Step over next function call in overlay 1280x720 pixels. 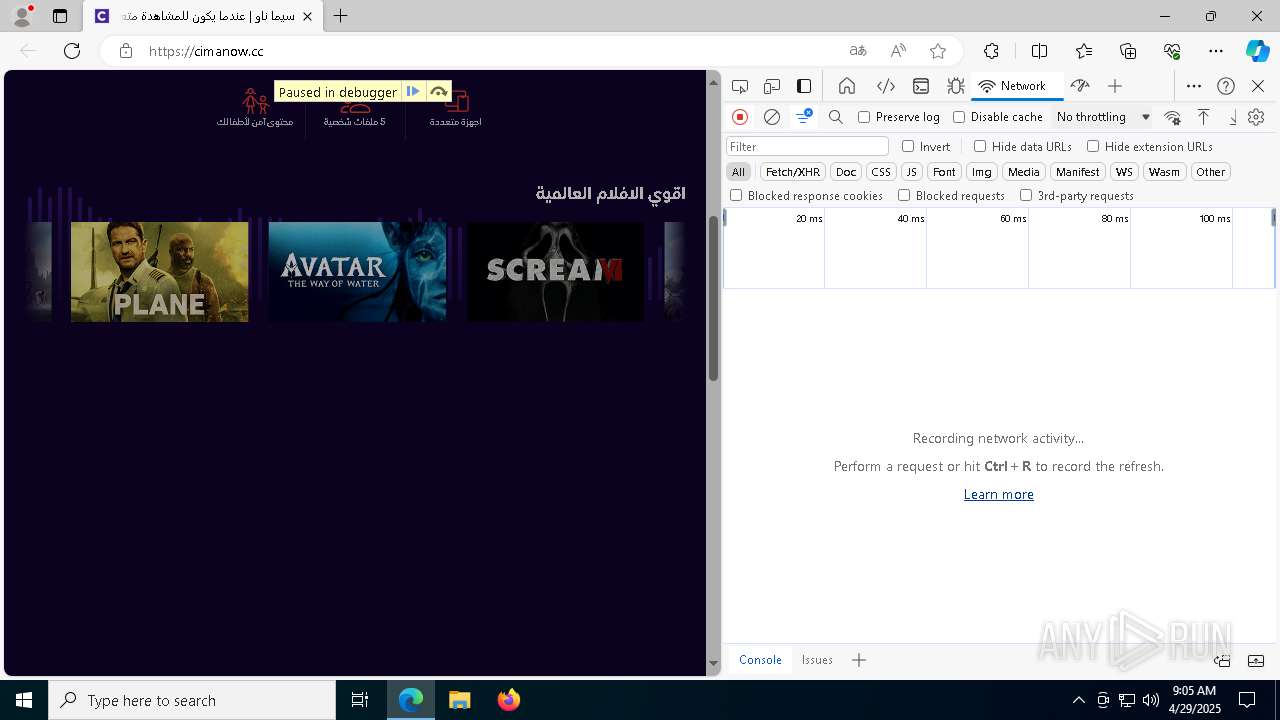(439, 91)
